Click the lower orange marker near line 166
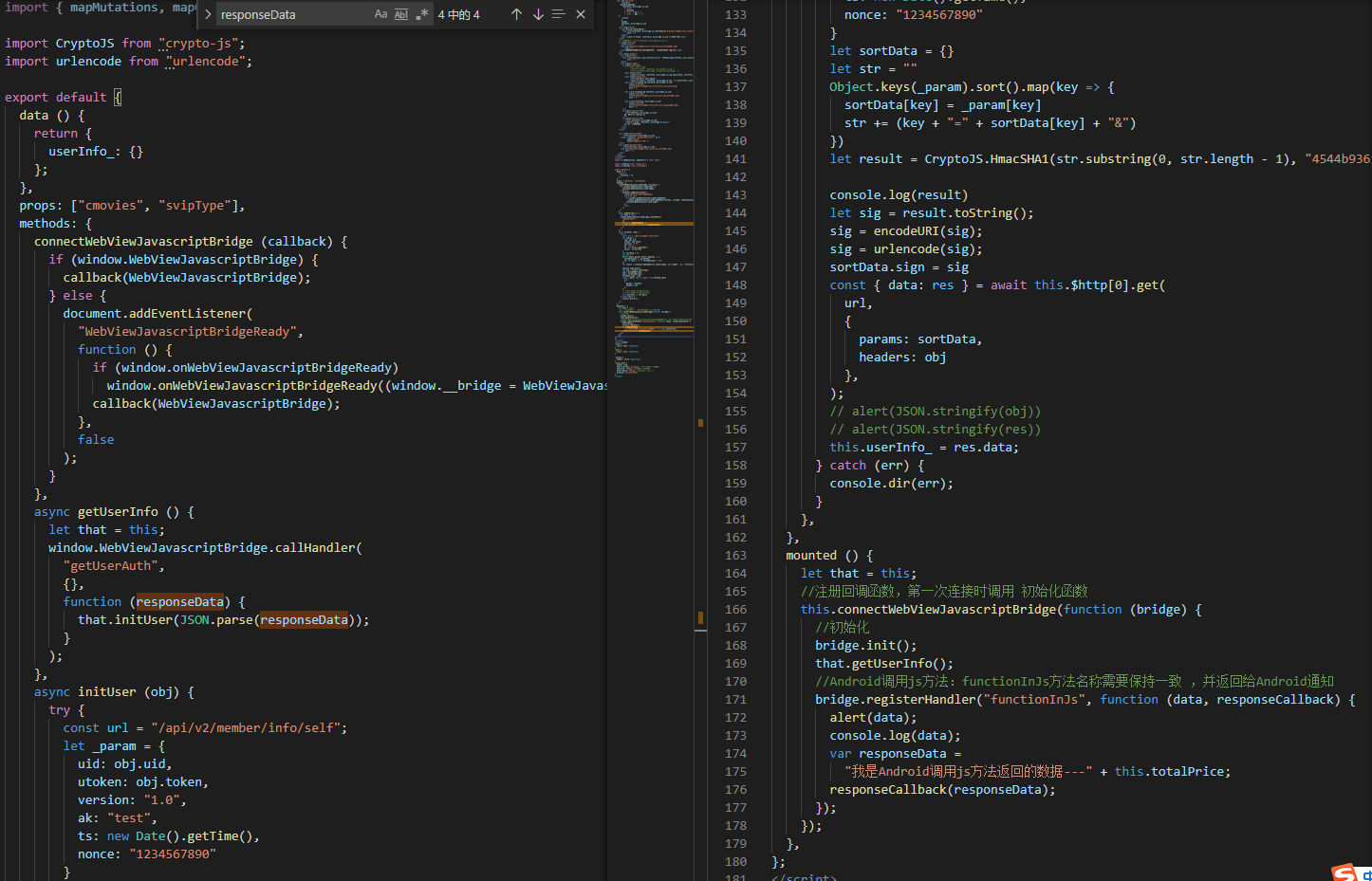Screen dimensions: 1372x881 [700, 619]
